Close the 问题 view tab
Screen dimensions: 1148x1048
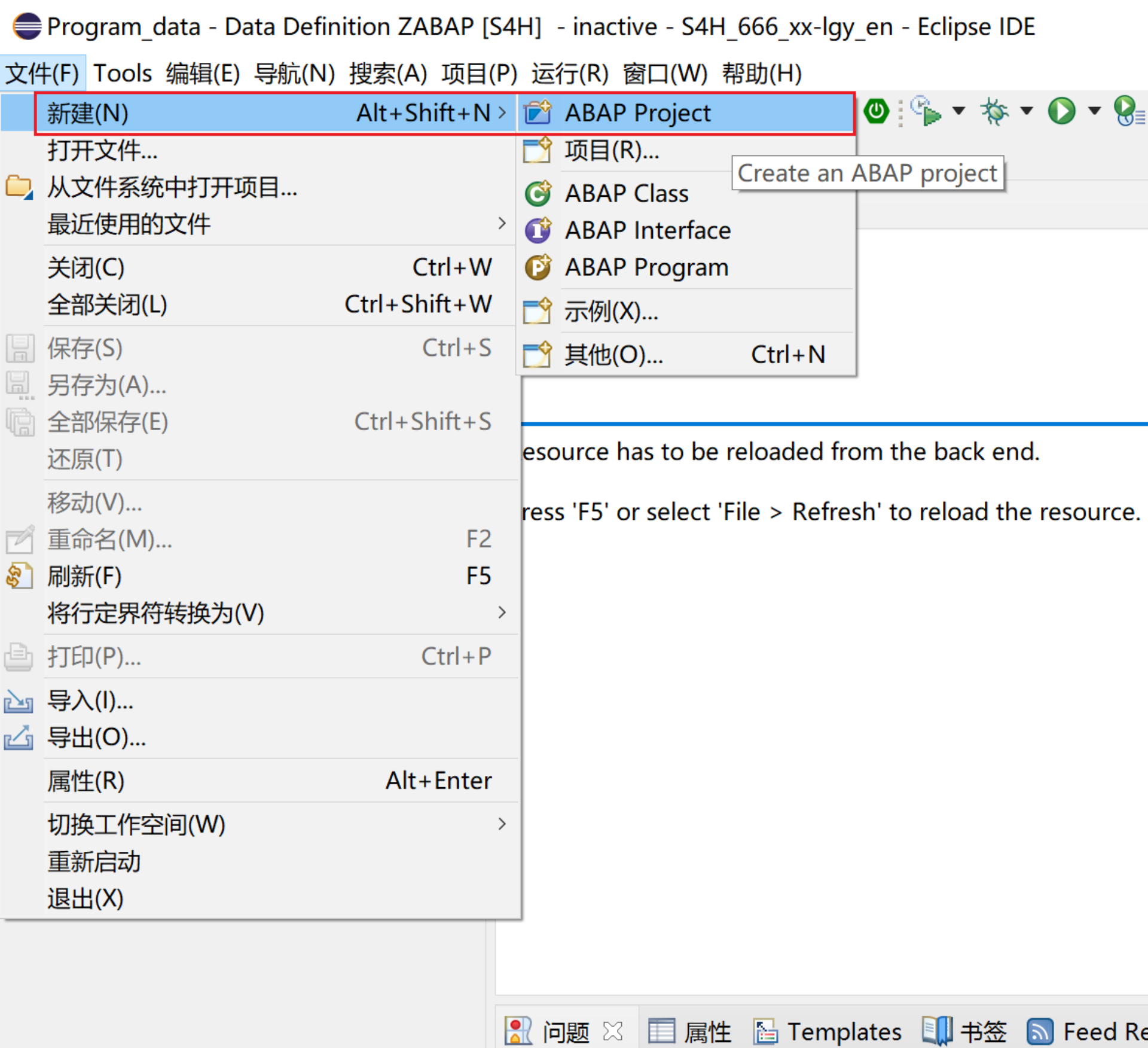click(613, 1031)
